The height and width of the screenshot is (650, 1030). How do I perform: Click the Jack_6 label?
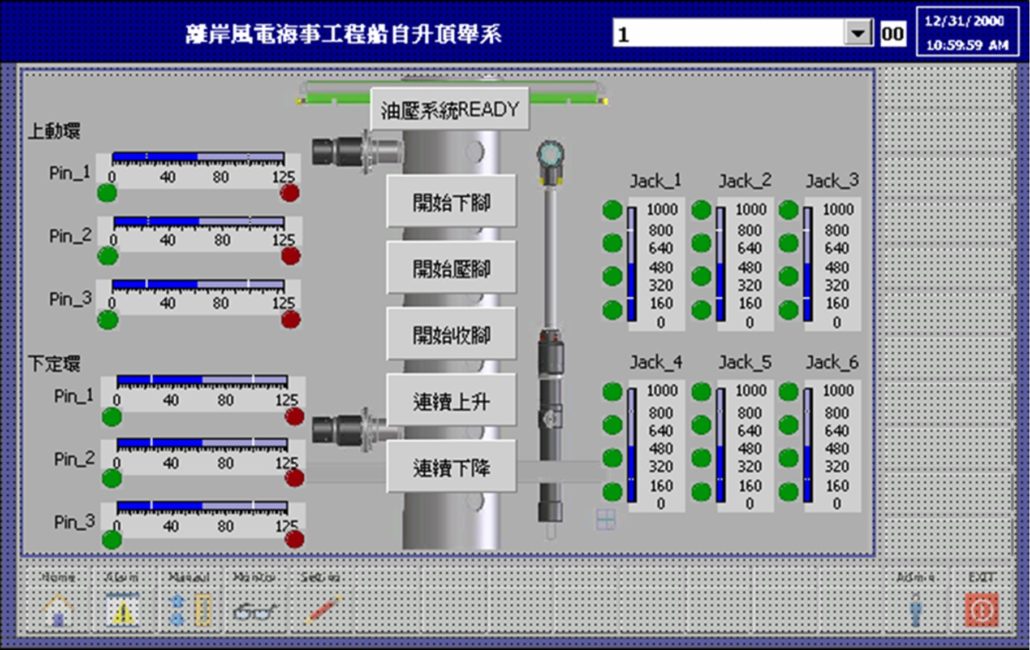click(x=832, y=362)
